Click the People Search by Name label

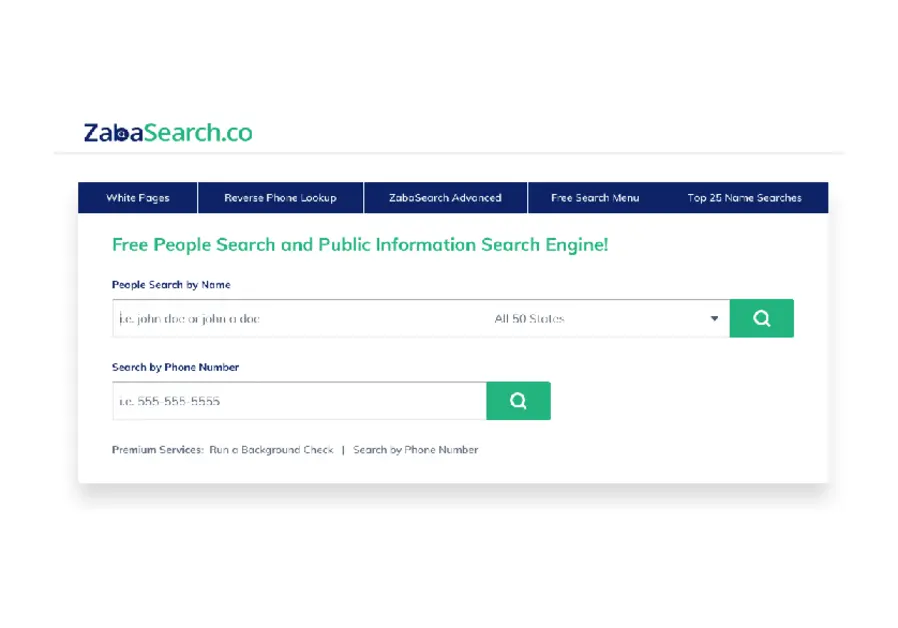click(171, 285)
